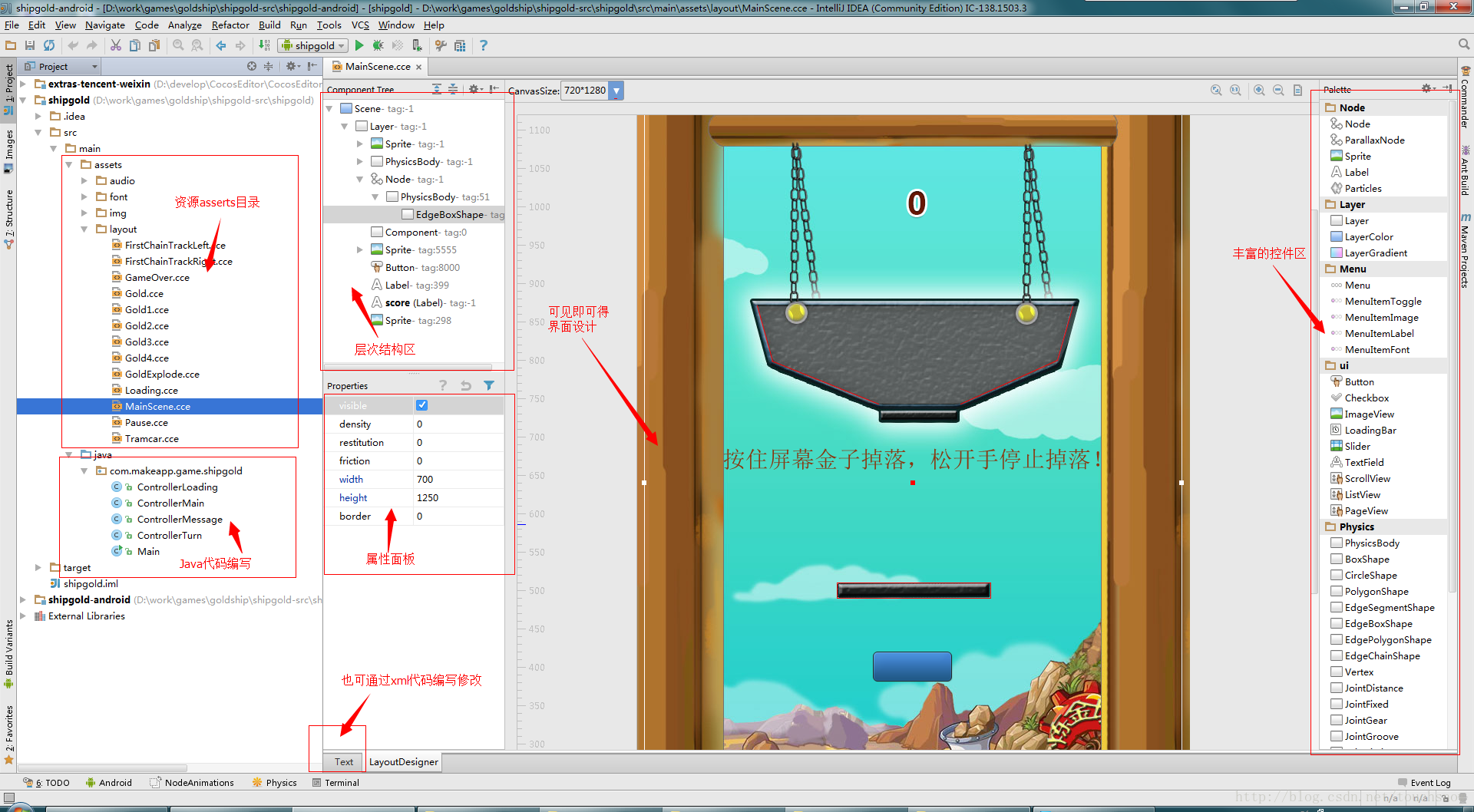The width and height of the screenshot is (1474, 812).
Task: Expand the target folder
Action: pyautogui.click(x=38, y=567)
